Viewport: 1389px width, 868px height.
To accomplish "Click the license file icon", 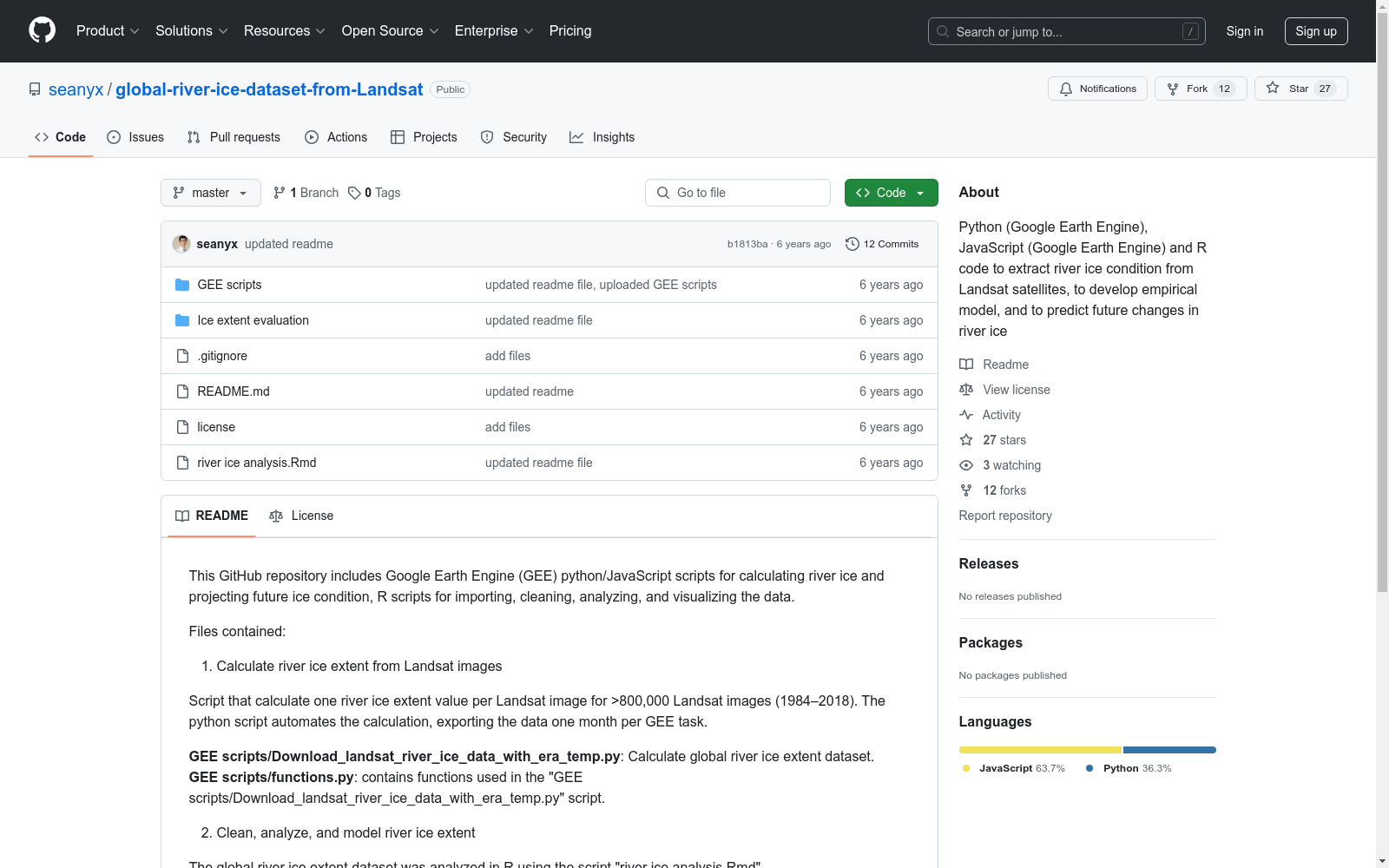I will tap(182, 427).
